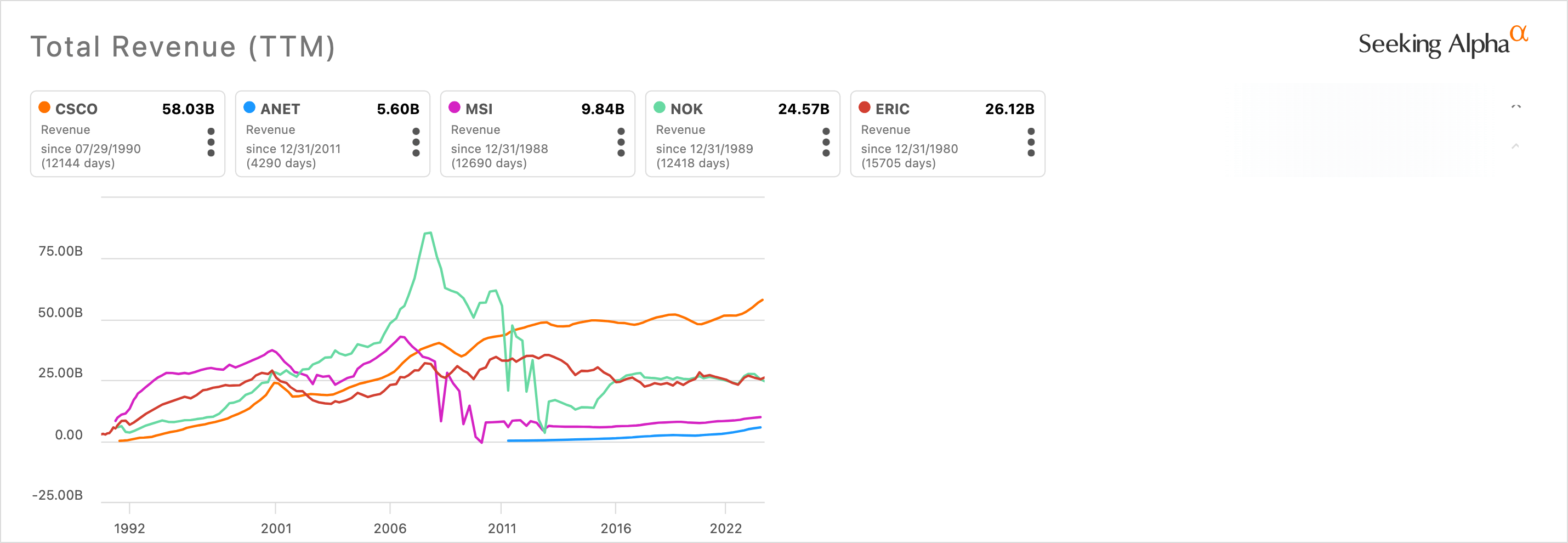Open the CSCO three-dot options menu
This screenshot has height=543, width=1568.
[211, 142]
